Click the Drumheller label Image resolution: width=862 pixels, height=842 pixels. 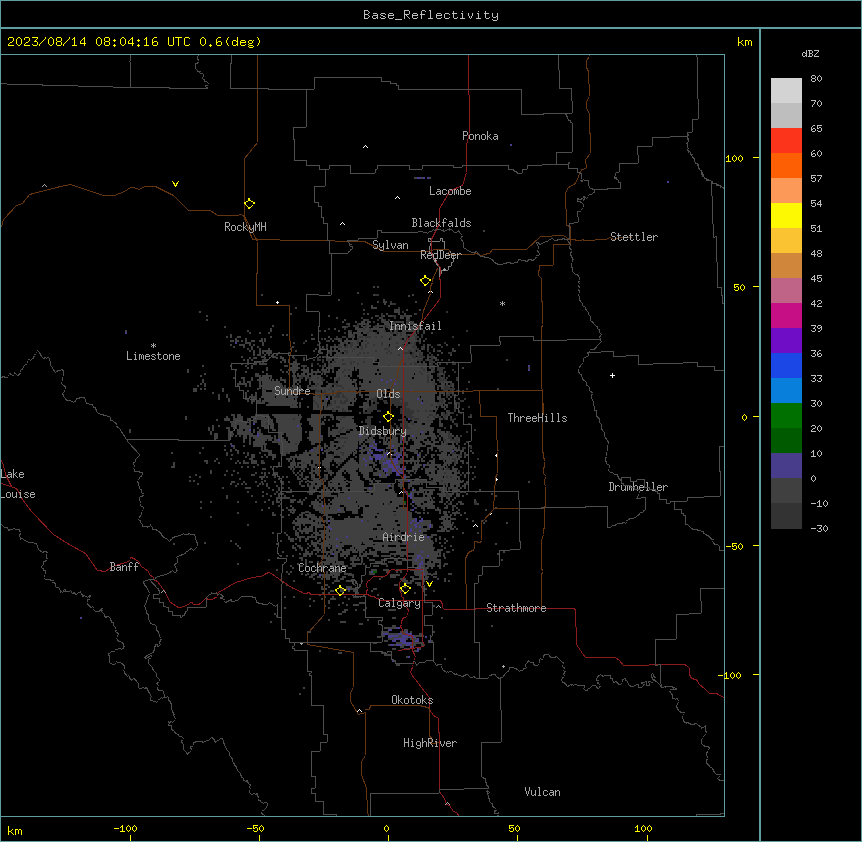coord(638,487)
